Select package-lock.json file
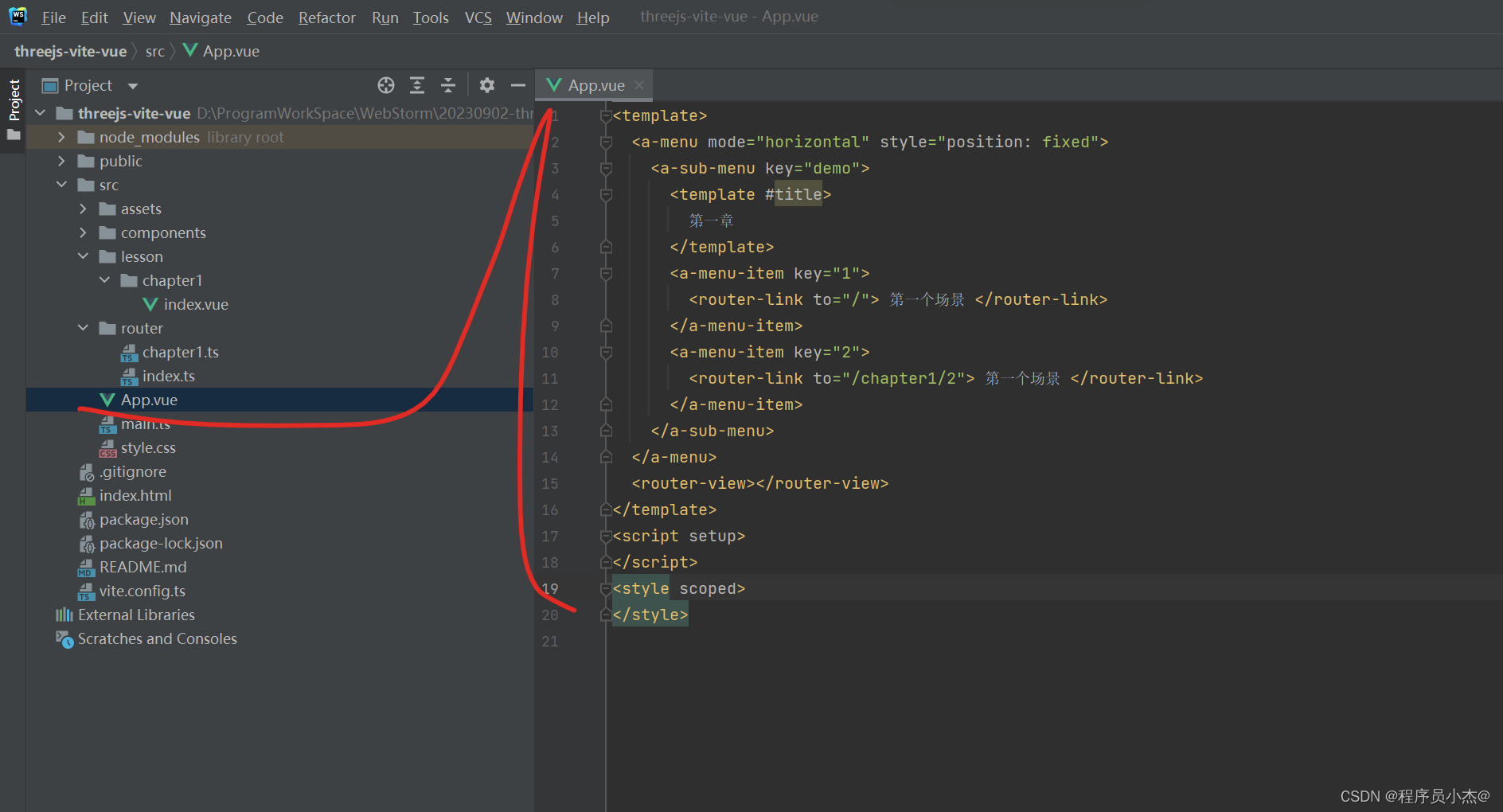Viewport: 1503px width, 812px height. (161, 543)
